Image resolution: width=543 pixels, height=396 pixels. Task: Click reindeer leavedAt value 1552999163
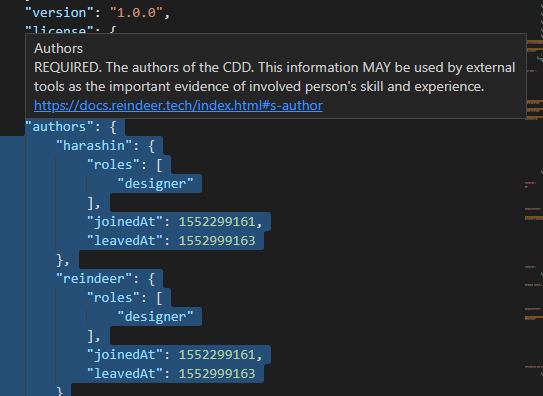pyautogui.click(x=217, y=374)
